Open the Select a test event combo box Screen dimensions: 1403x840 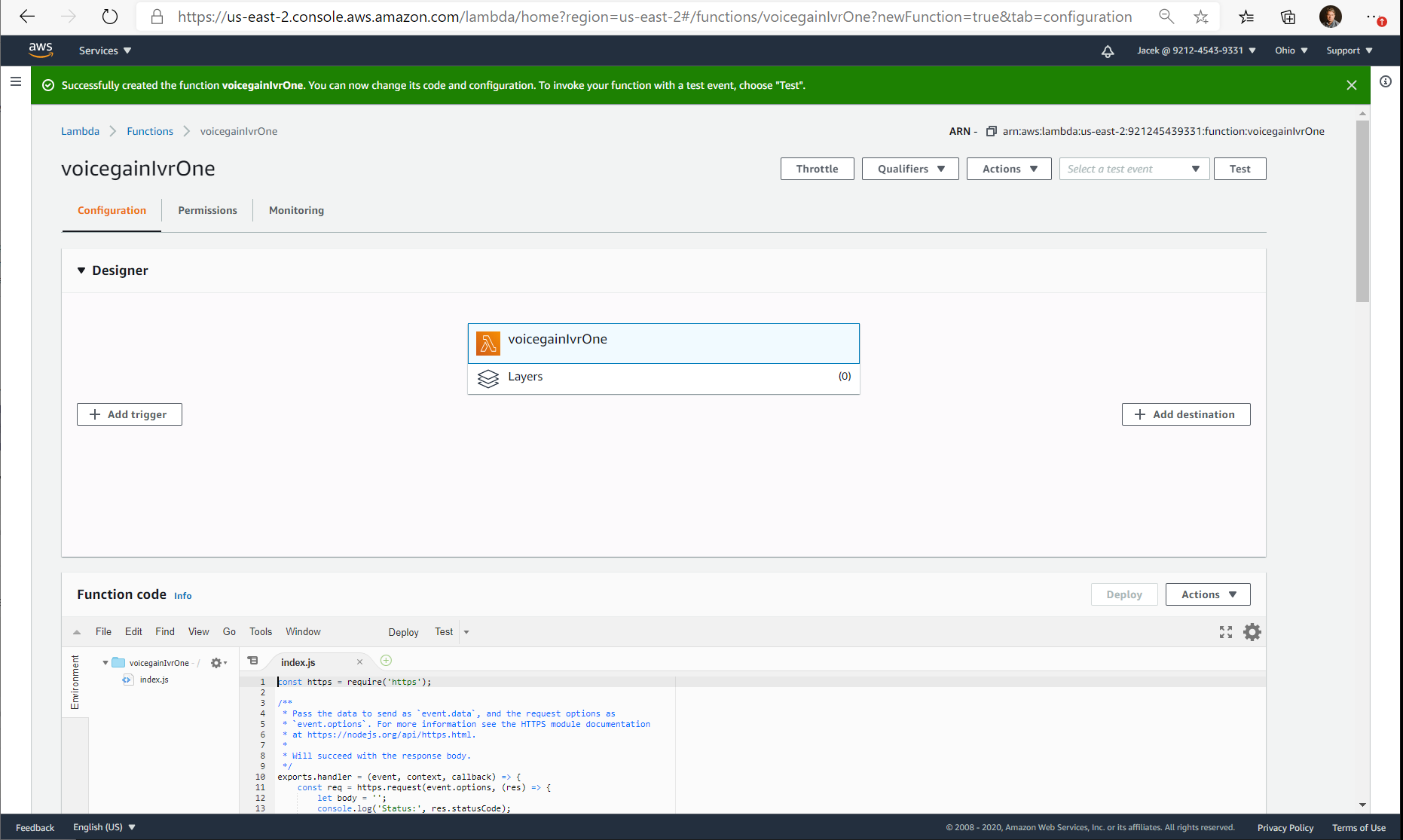click(x=1134, y=169)
